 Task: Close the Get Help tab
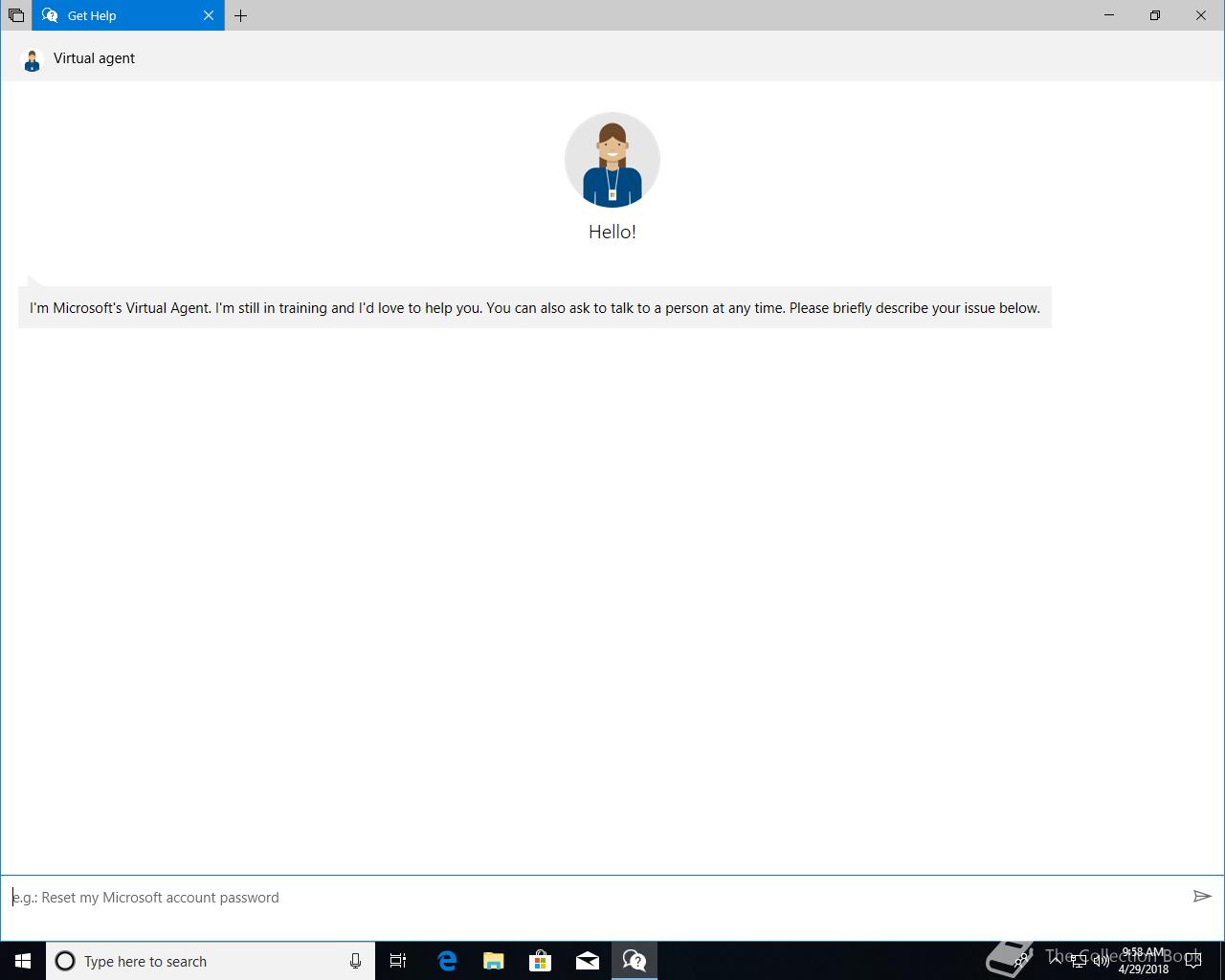(209, 15)
